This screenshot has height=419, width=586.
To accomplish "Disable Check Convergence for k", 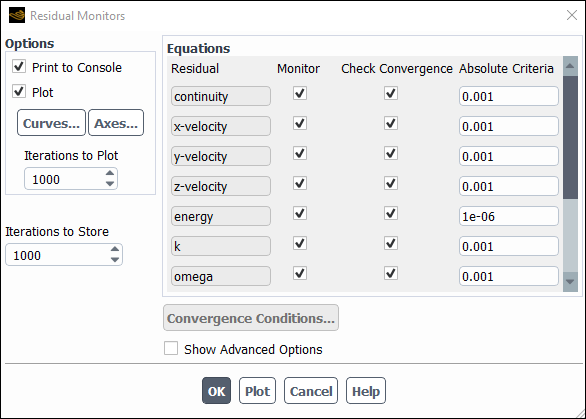I will (x=391, y=243).
